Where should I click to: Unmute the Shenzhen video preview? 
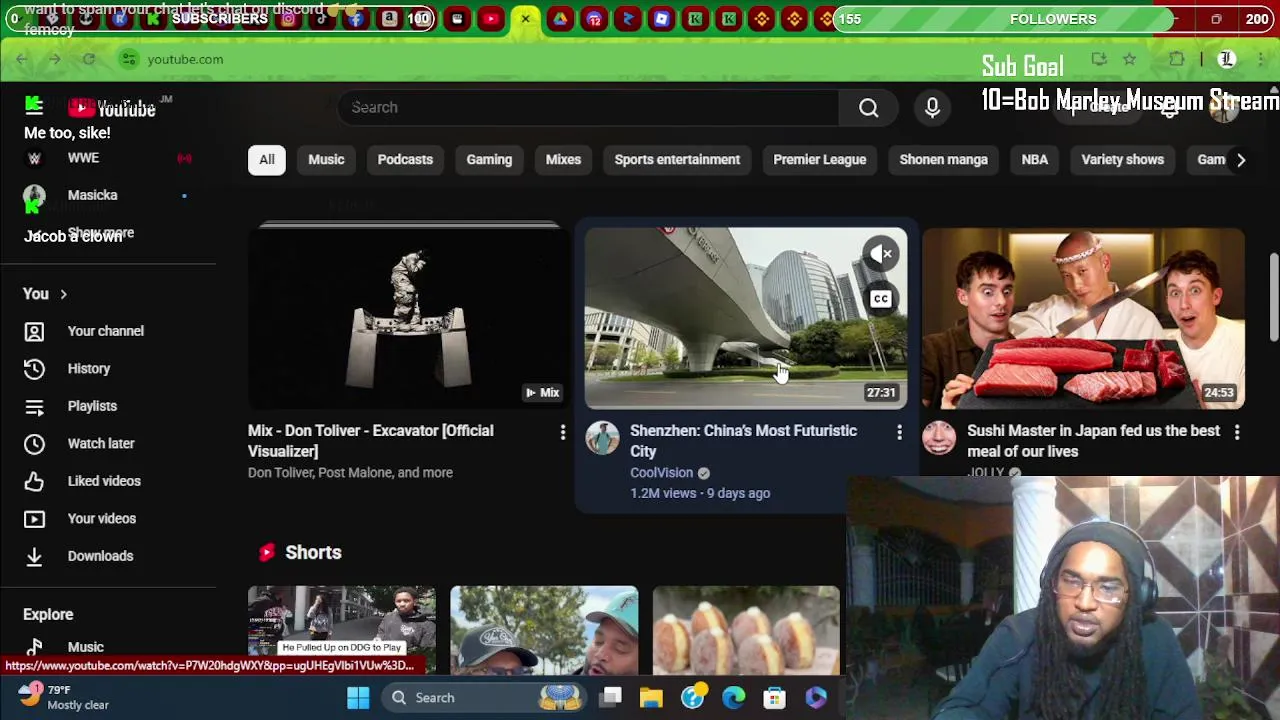[x=880, y=254]
